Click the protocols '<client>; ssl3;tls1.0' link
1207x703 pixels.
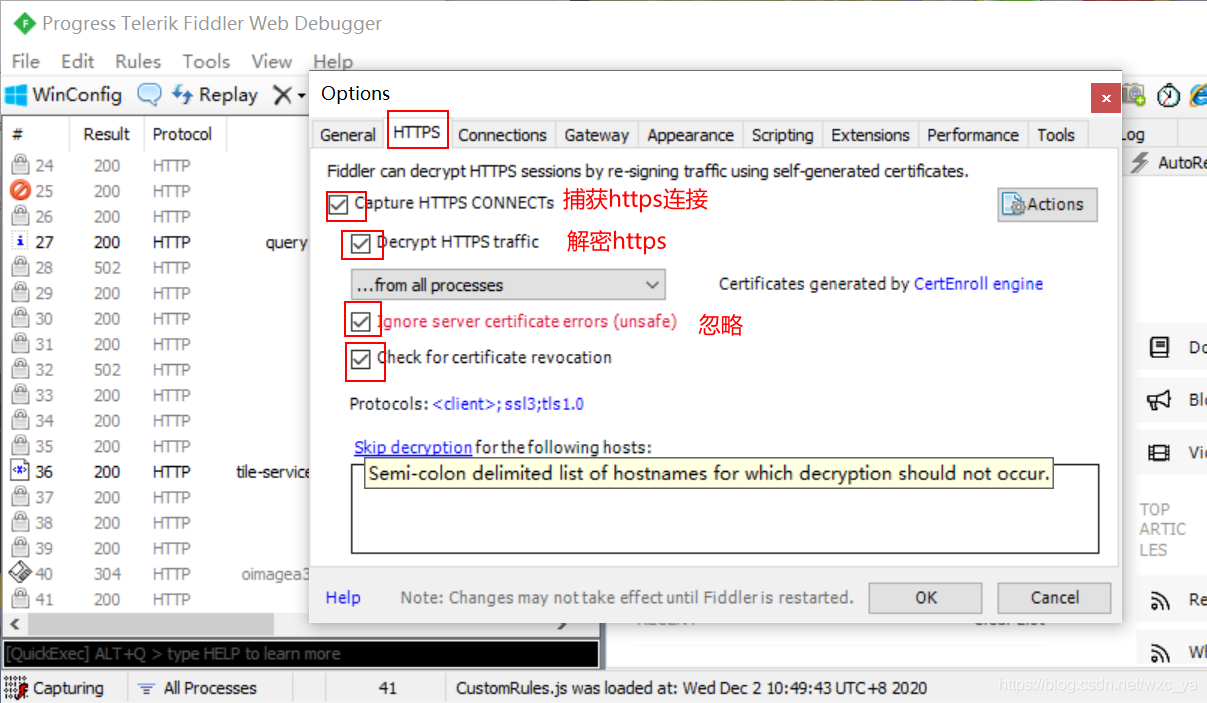[x=508, y=405]
